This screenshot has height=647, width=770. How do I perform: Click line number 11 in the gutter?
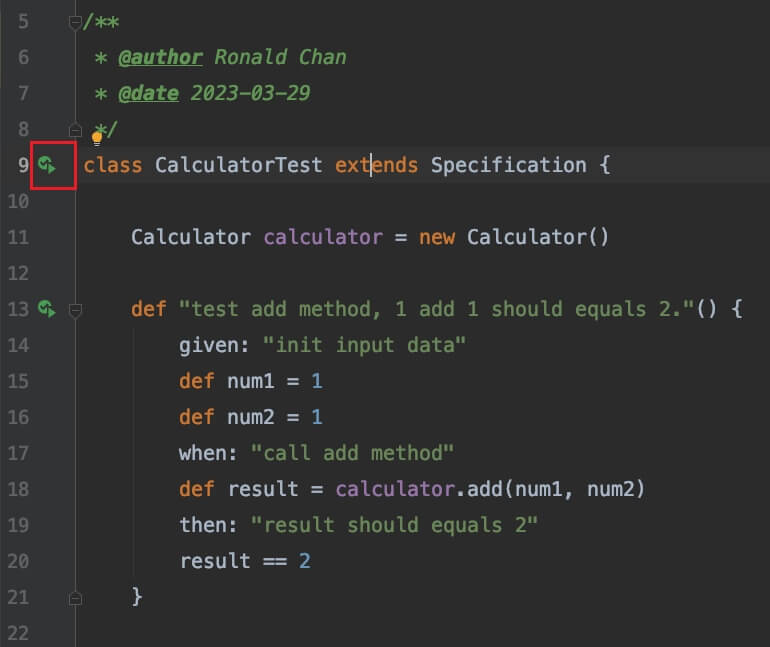[x=18, y=237]
